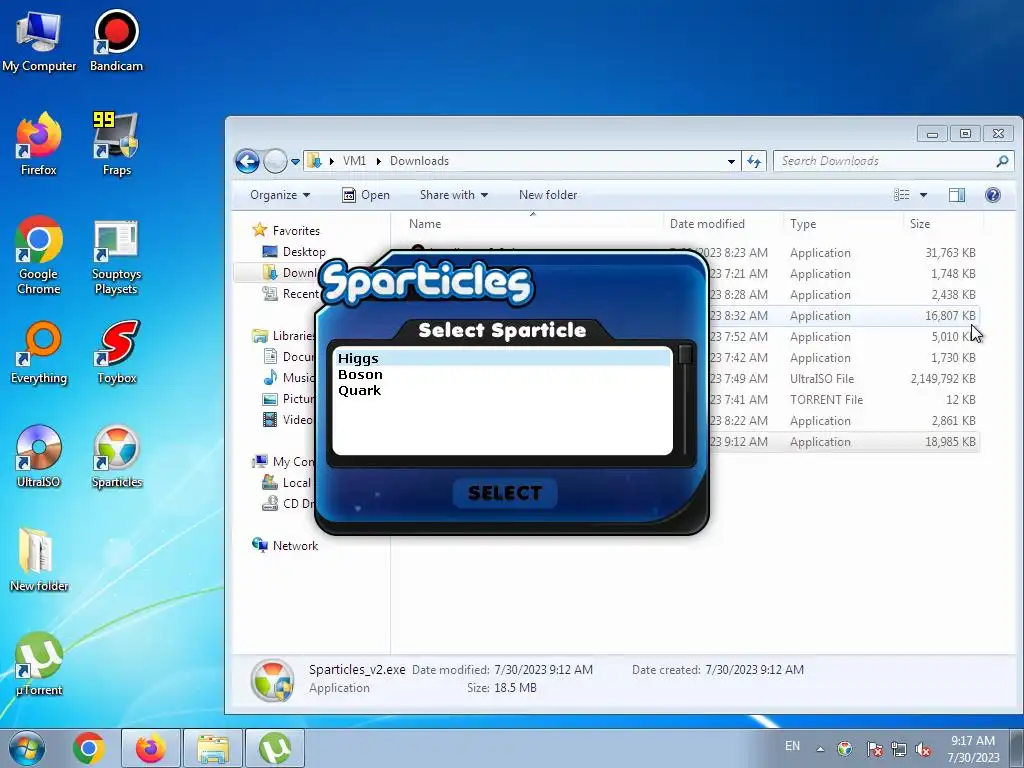The image size is (1024, 768).
Task: Click New folder in toolbar
Action: tap(548, 195)
